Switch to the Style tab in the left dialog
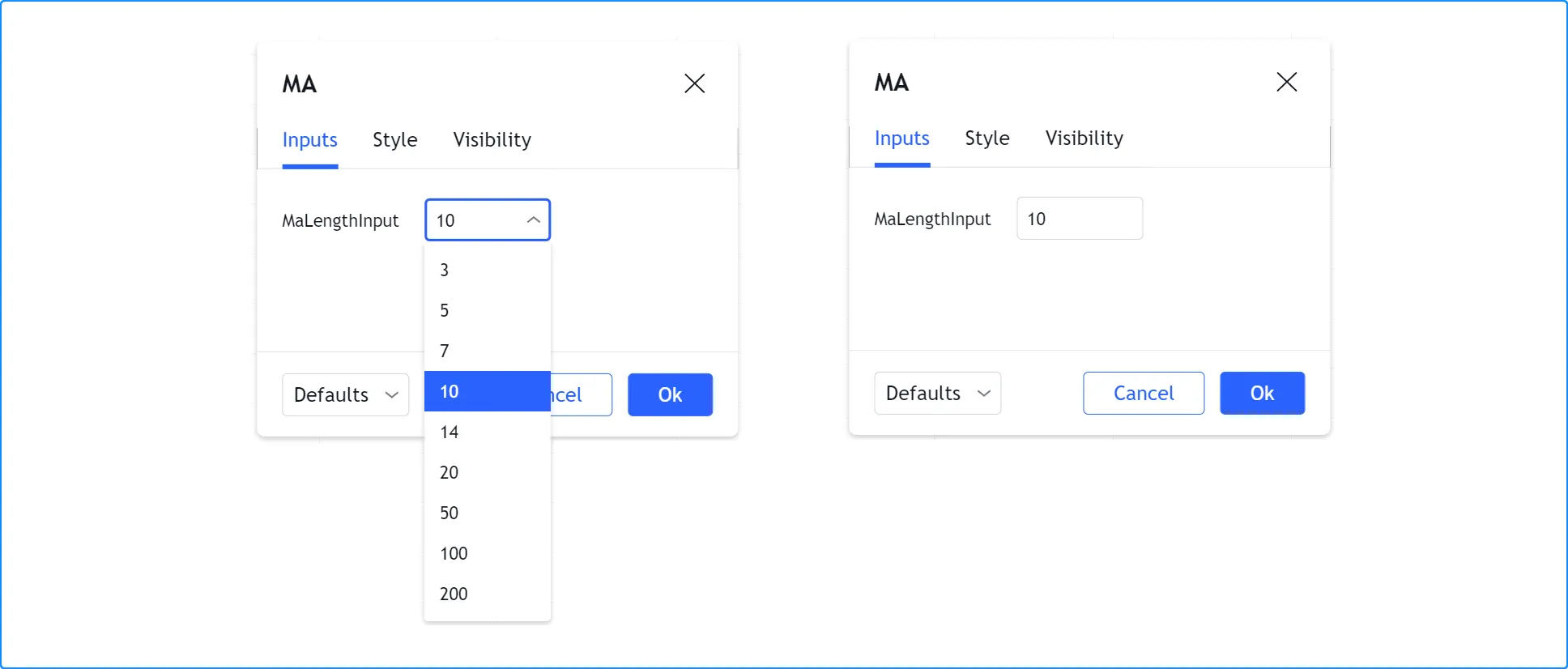This screenshot has height=669, width=1568. [394, 140]
